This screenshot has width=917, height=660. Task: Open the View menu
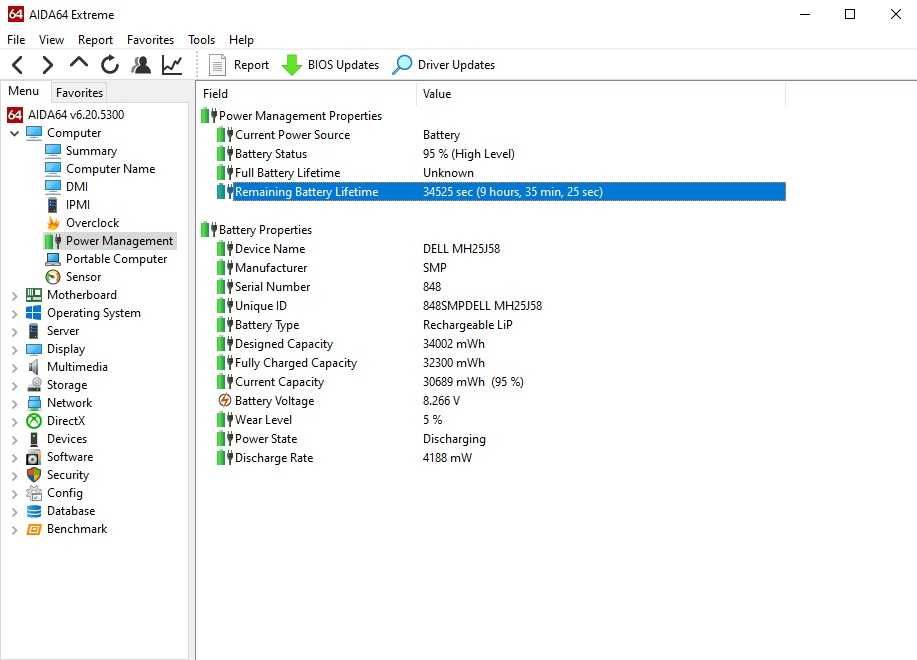point(51,40)
